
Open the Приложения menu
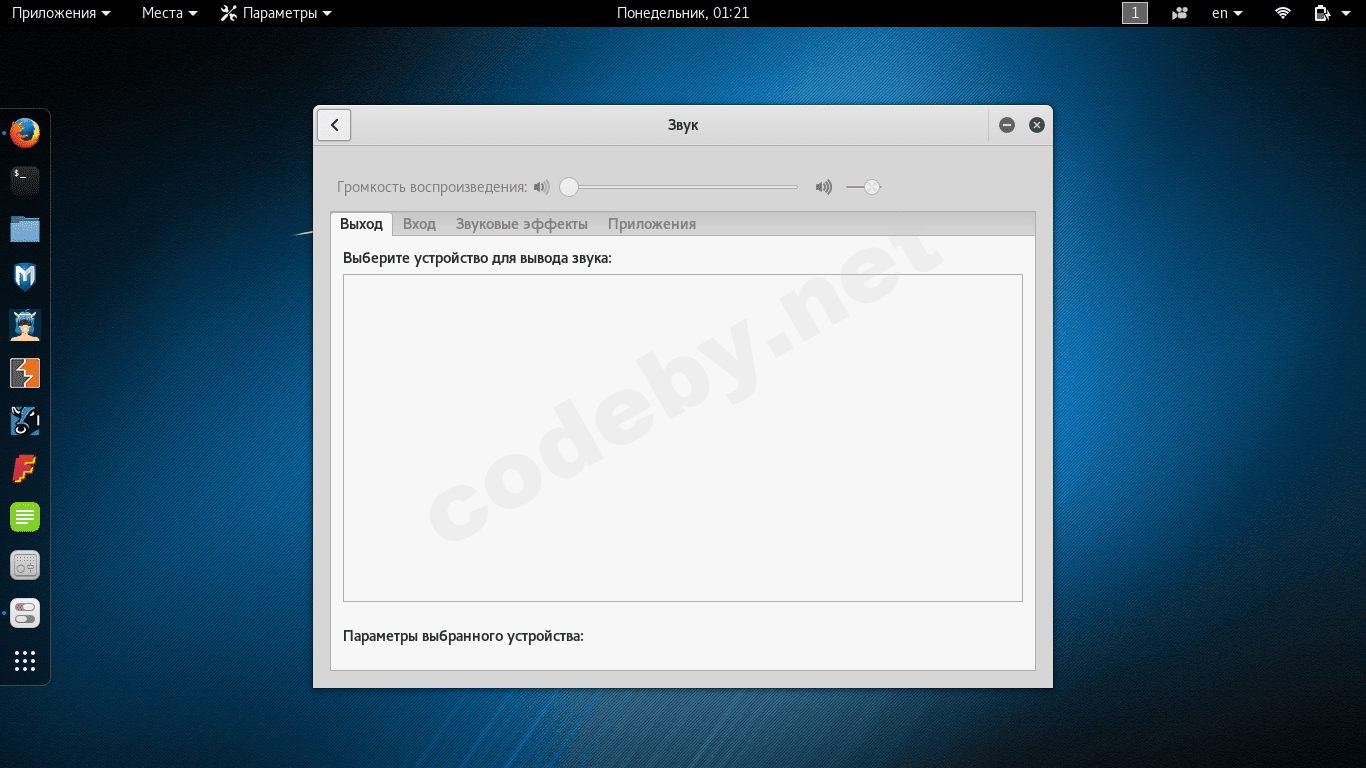[61, 13]
